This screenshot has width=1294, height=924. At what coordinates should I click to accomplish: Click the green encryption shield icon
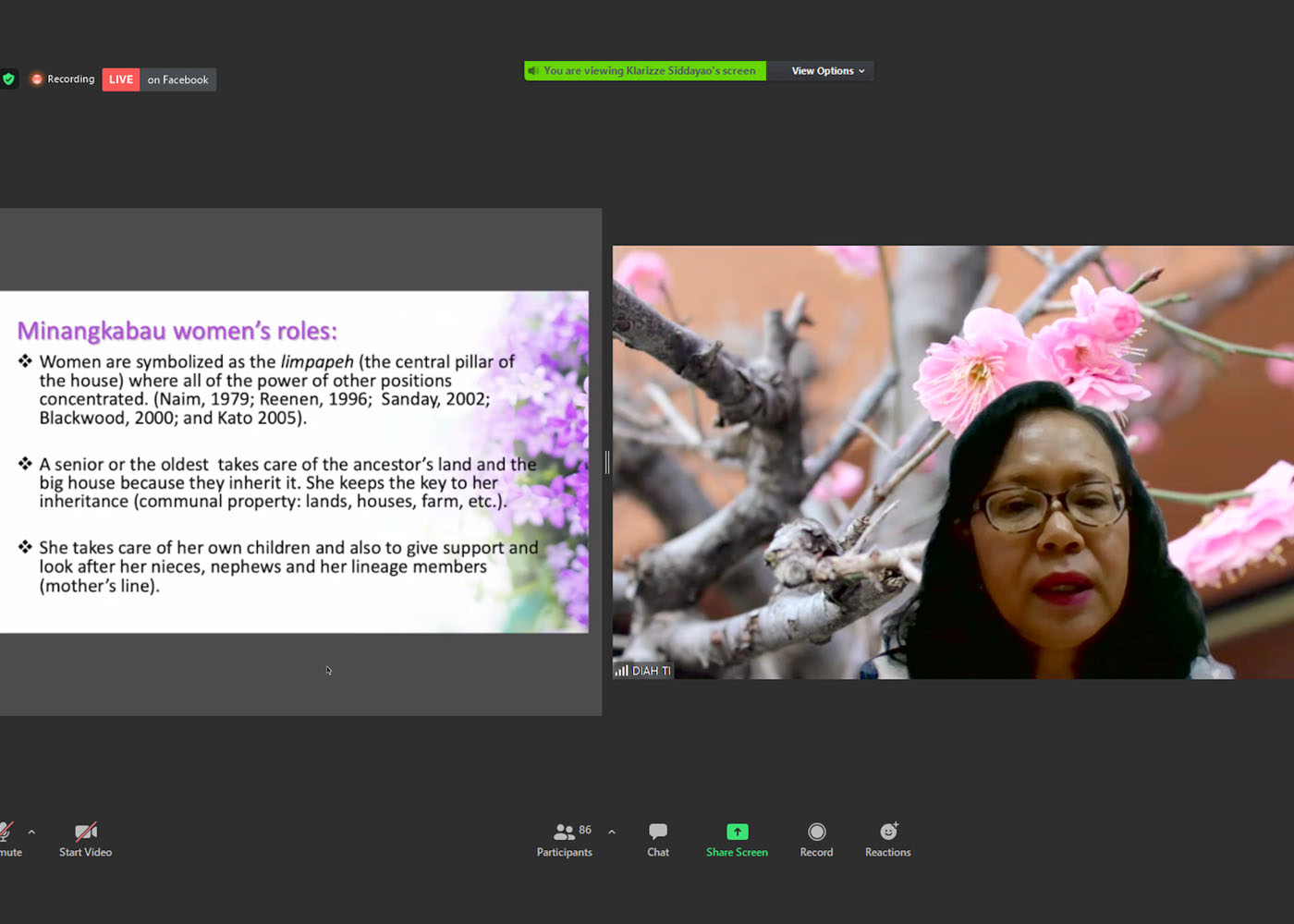pos(8,79)
